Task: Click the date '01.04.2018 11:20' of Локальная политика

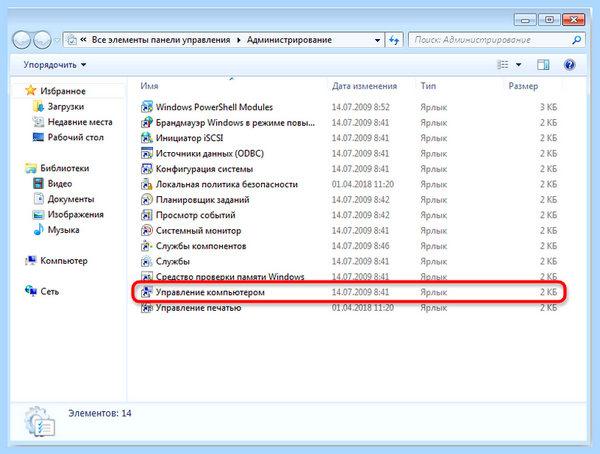Action: pos(362,184)
